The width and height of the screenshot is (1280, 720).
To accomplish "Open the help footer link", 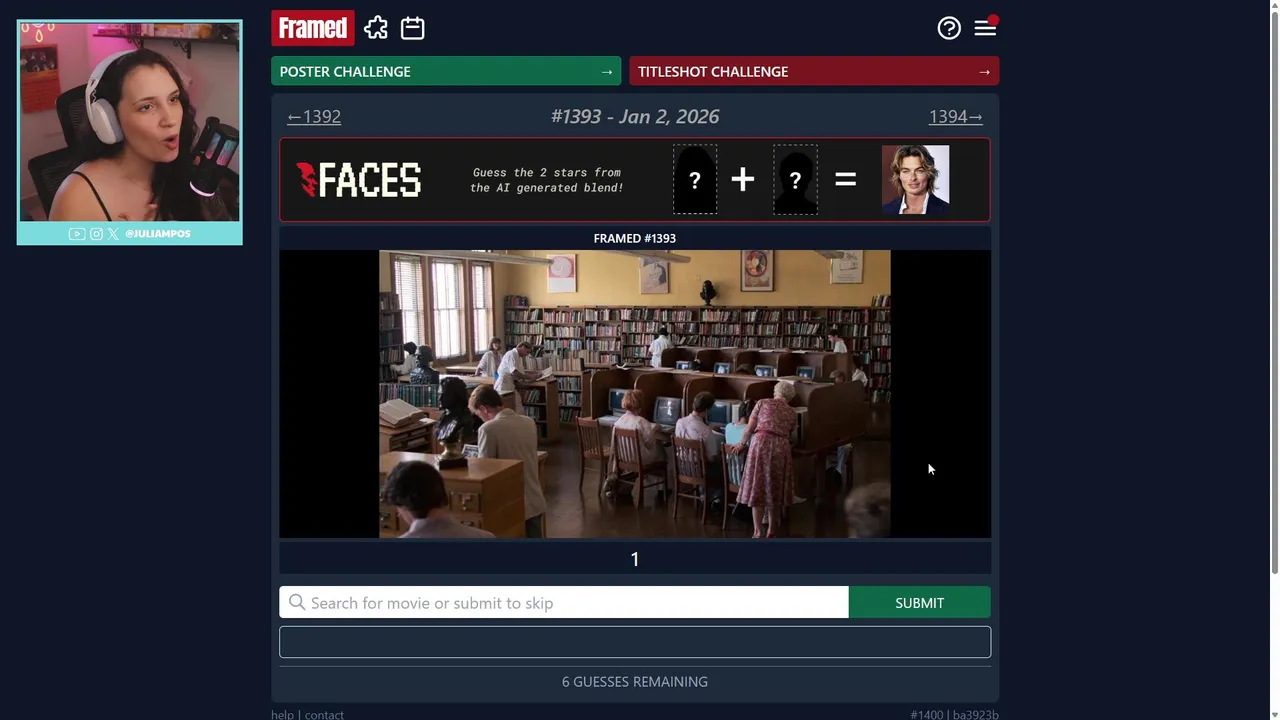I will click(x=282, y=714).
